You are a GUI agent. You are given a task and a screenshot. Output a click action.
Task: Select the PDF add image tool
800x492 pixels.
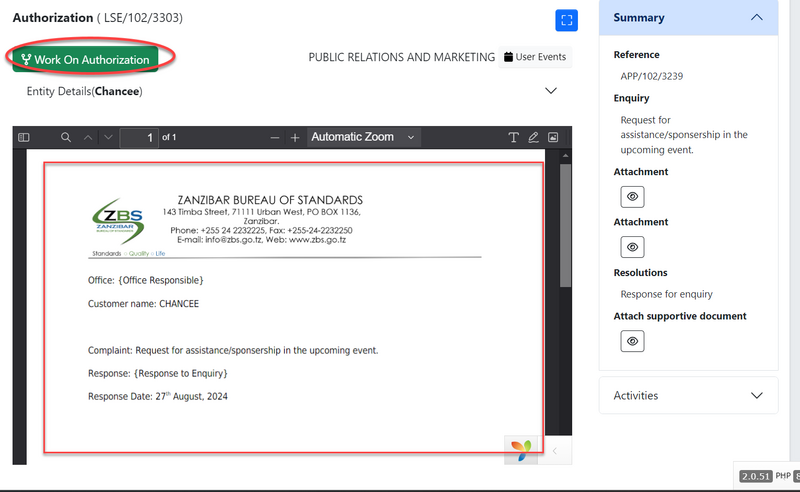point(553,137)
